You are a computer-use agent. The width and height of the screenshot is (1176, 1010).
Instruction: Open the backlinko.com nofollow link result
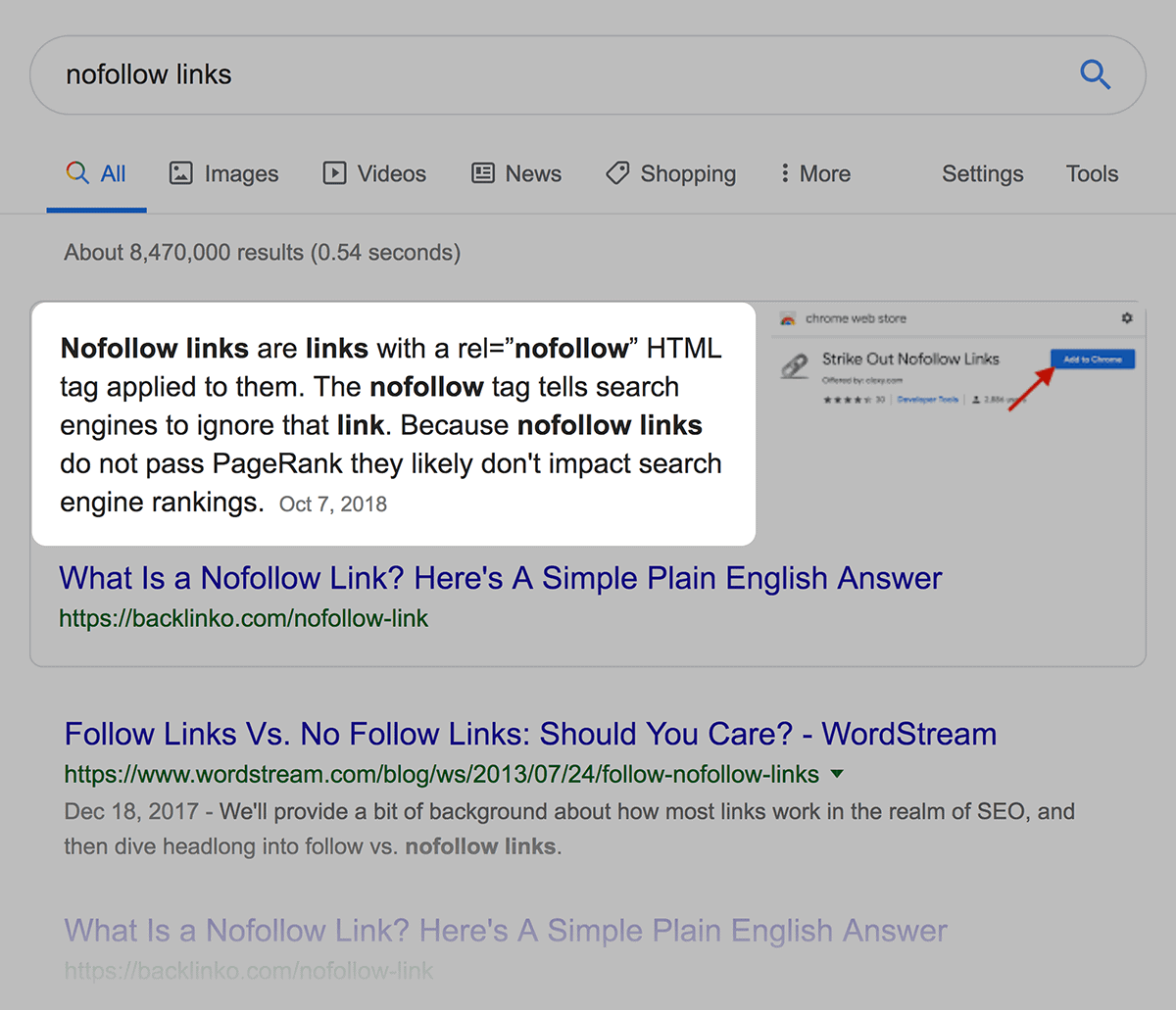[500, 578]
